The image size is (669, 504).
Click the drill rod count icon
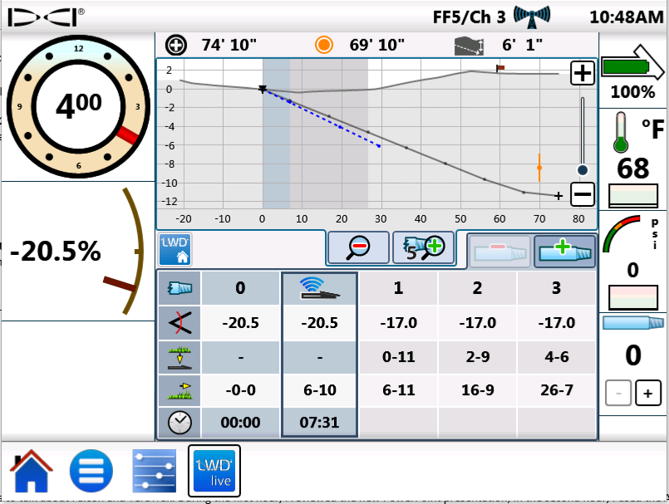coord(633,323)
